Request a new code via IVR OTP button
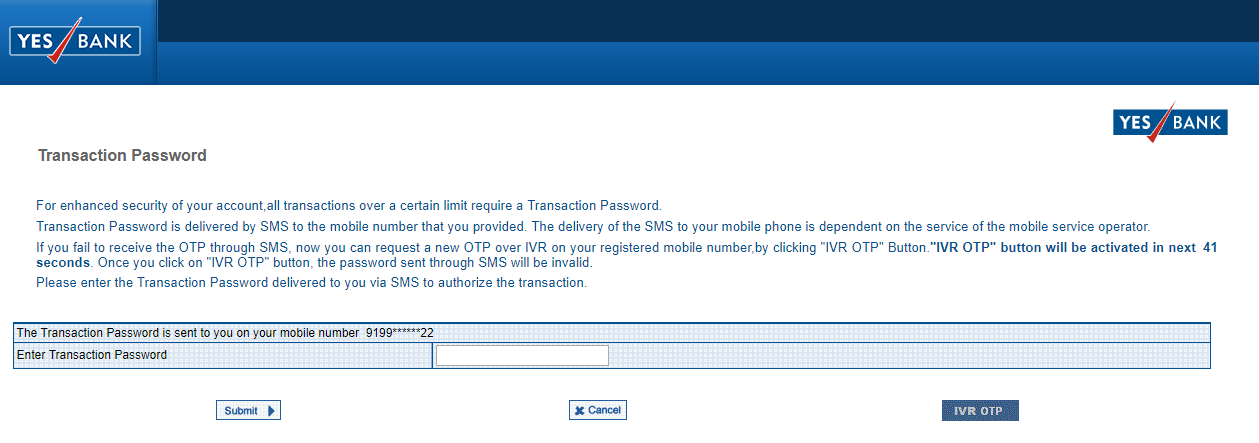 pos(979,411)
